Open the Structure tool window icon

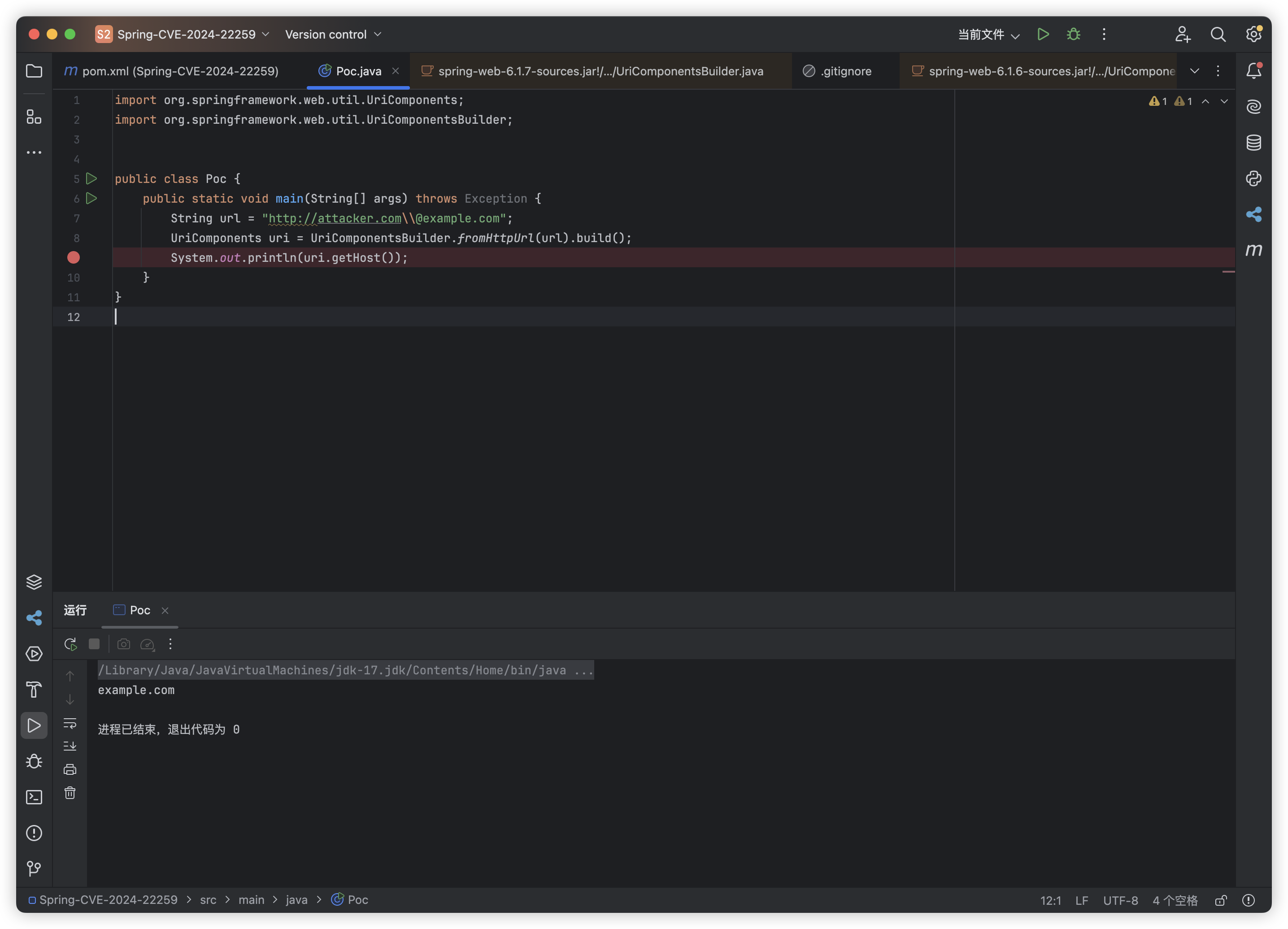pos(34,117)
